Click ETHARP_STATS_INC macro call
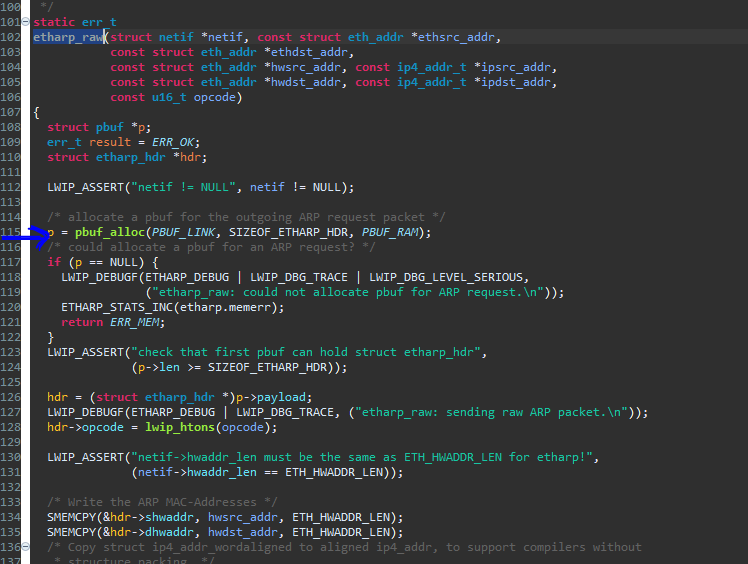Screen dimensions: 748x564 pyautogui.click(x=117, y=307)
